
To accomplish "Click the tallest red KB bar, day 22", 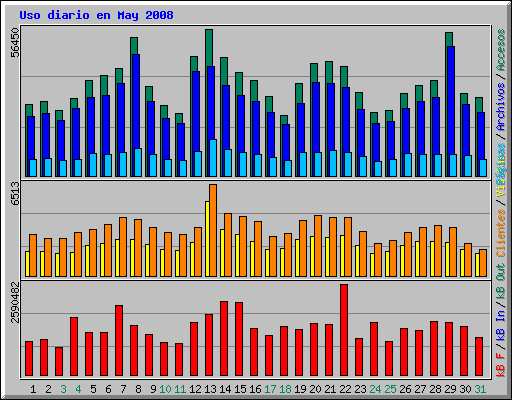I will point(344,330).
